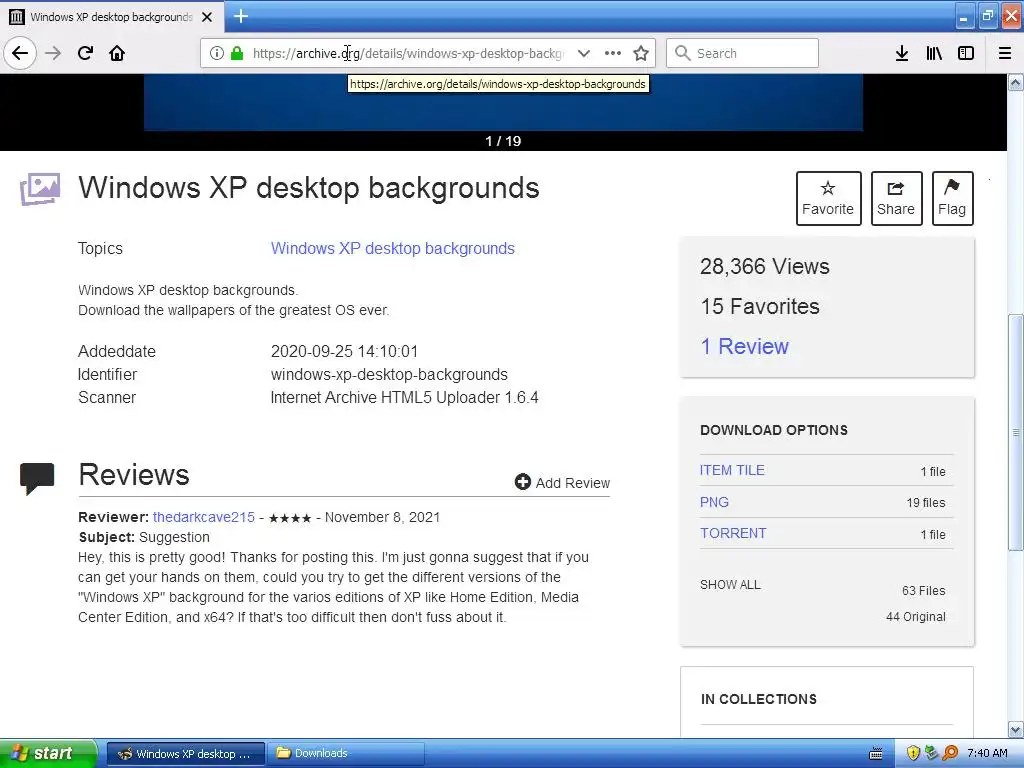Click the 63 Files count
This screenshot has width=1024, height=768.
(x=923, y=590)
